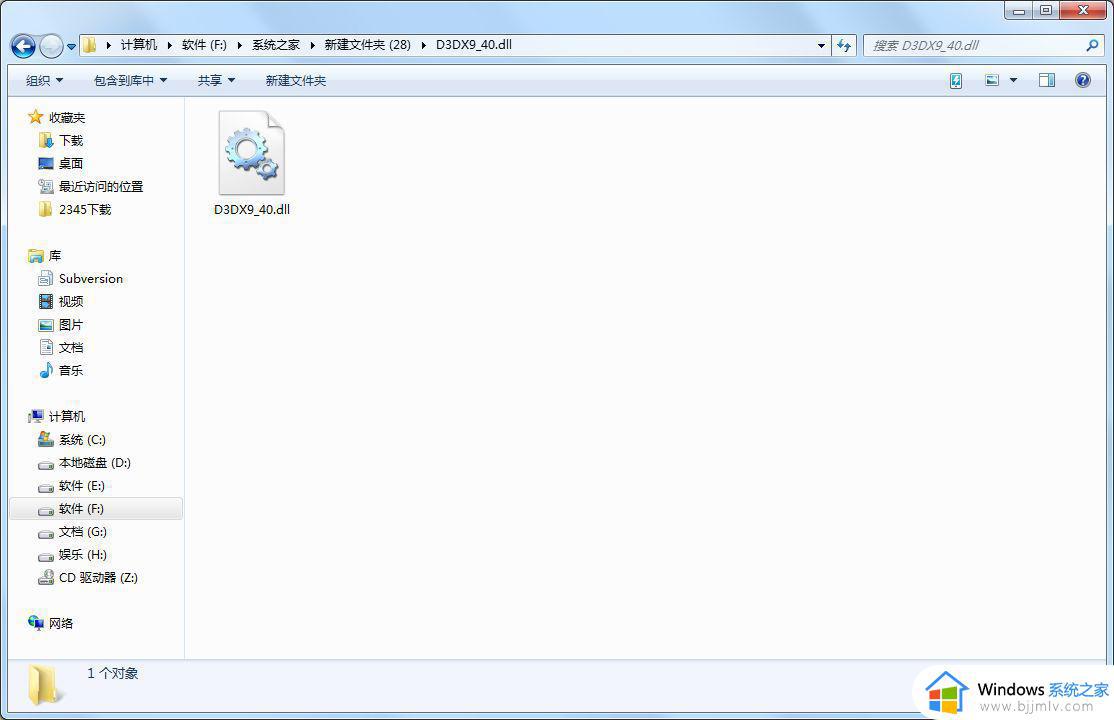1114x720 pixels.
Task: Click the blue gadget icon in toolbar
Action: point(956,80)
